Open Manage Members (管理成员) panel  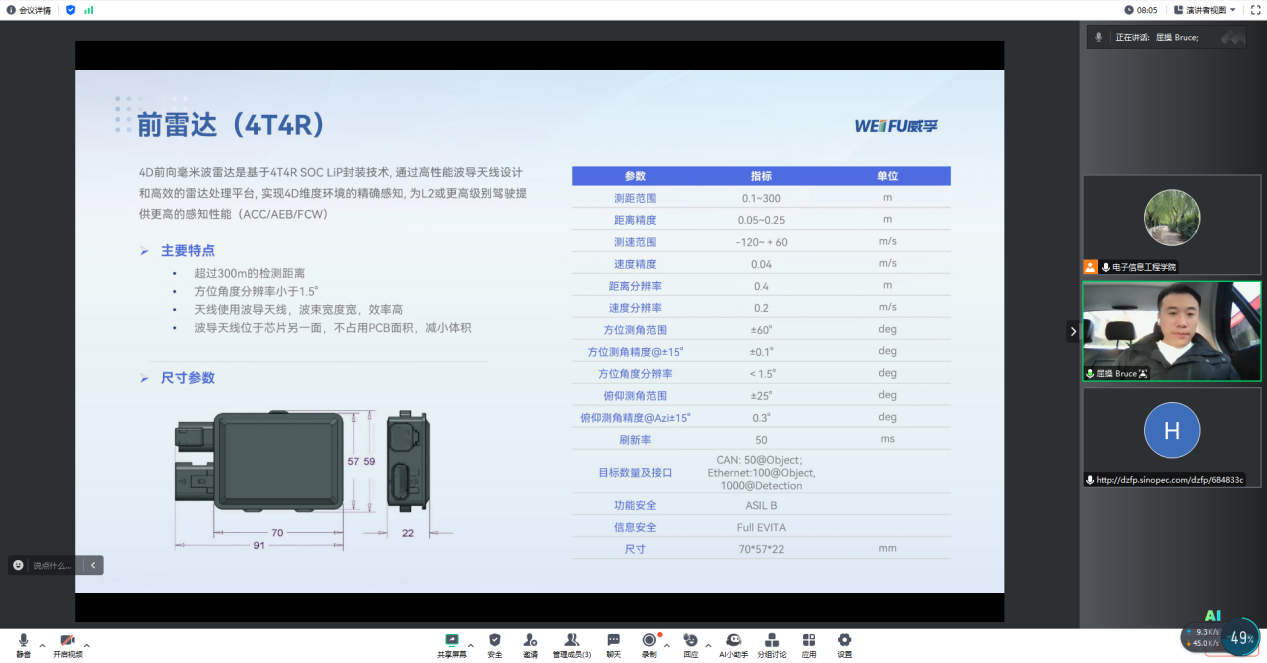click(x=571, y=641)
